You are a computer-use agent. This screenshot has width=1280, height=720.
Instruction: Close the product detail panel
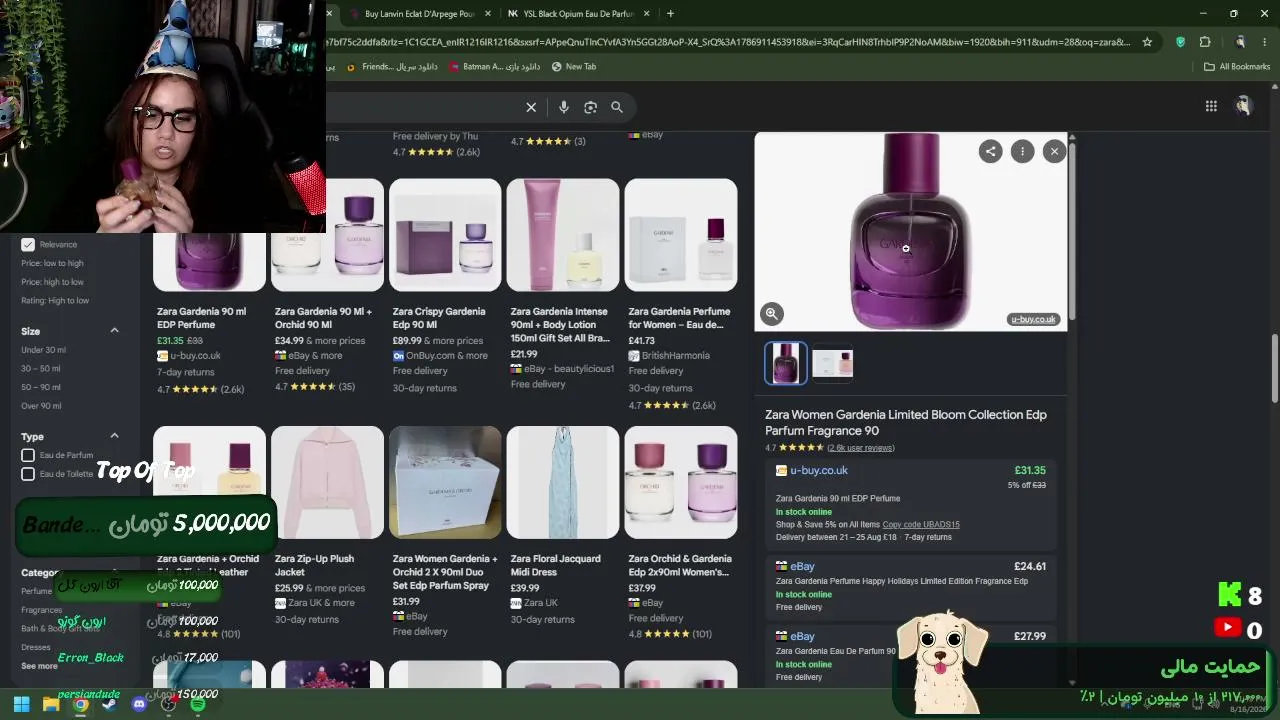[x=1054, y=151]
